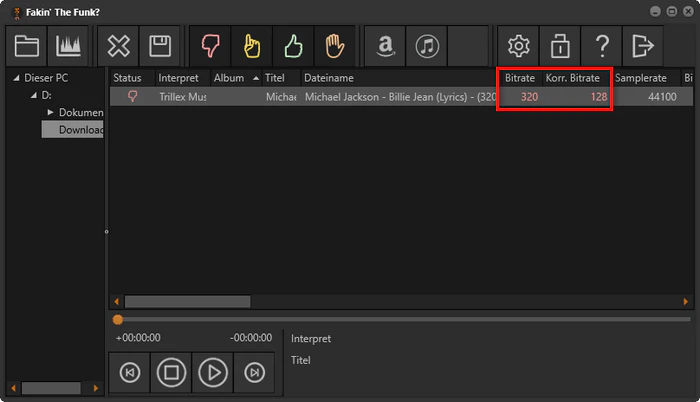Select the Michael Jackson Billie Jean filename

coord(400,97)
